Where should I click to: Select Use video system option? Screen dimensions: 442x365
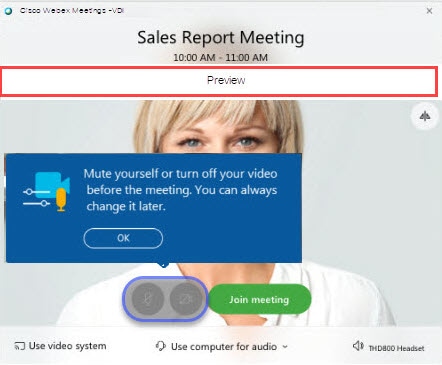point(60,346)
